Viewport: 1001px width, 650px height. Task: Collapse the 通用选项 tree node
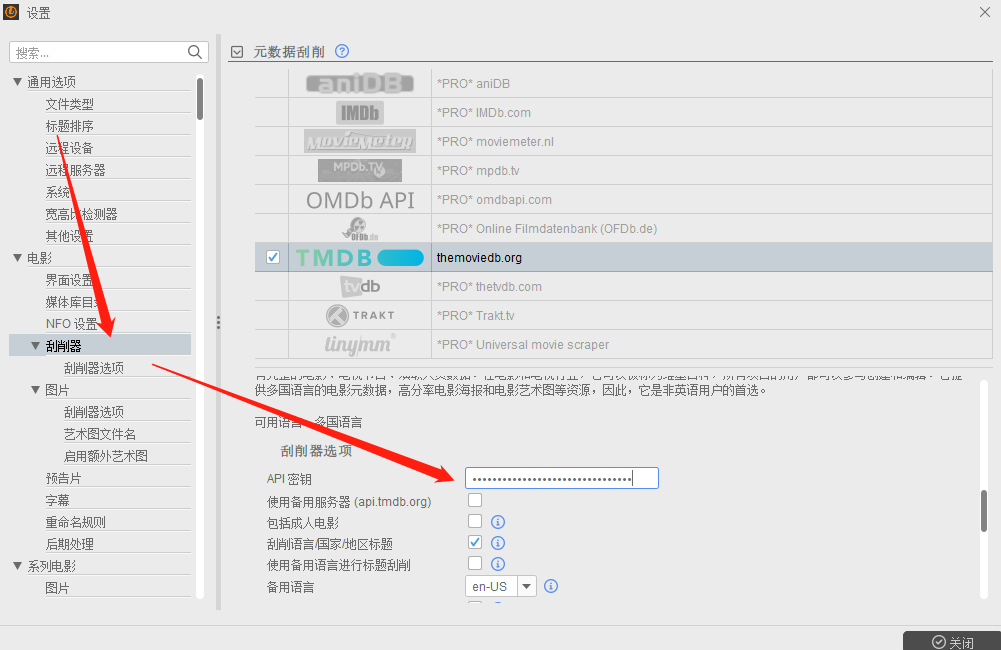click(17, 82)
